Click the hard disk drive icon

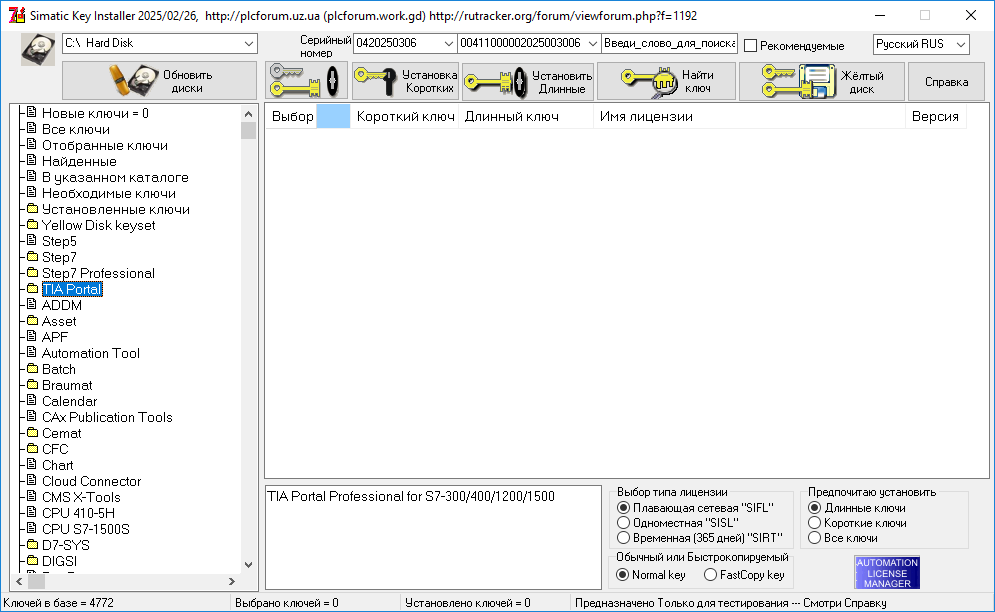[x=38, y=50]
